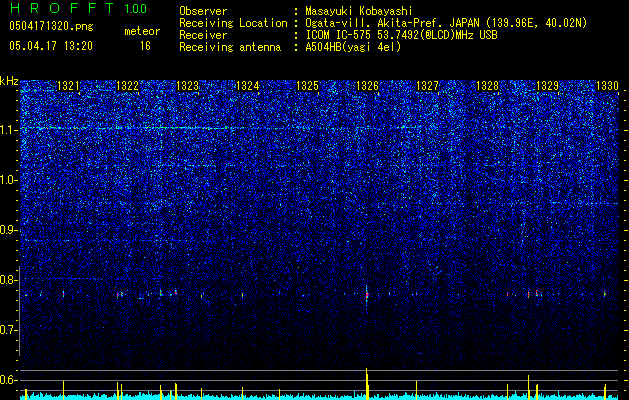The image size is (629, 400).
Task: Click the 1325 time marker
Action: 308,86
